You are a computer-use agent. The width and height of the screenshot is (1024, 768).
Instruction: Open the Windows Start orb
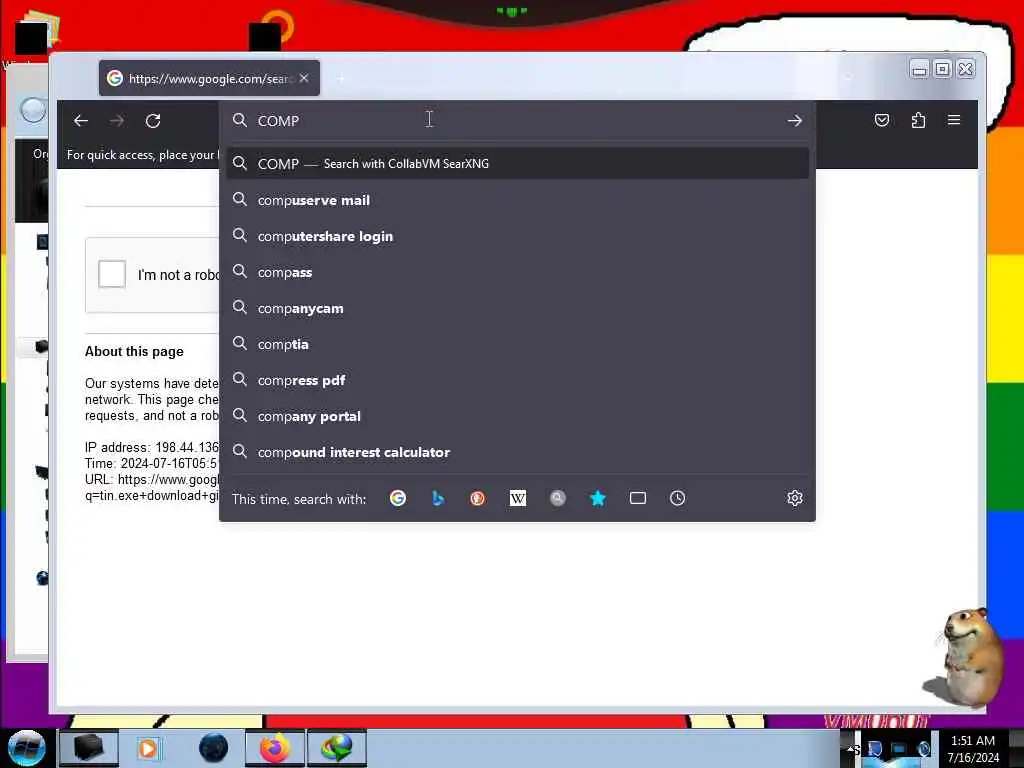click(x=27, y=748)
